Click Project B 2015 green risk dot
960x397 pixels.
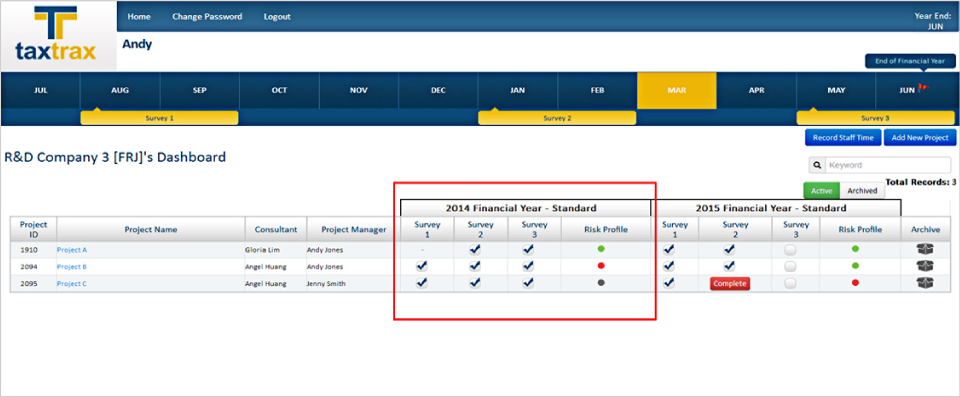[855, 266]
